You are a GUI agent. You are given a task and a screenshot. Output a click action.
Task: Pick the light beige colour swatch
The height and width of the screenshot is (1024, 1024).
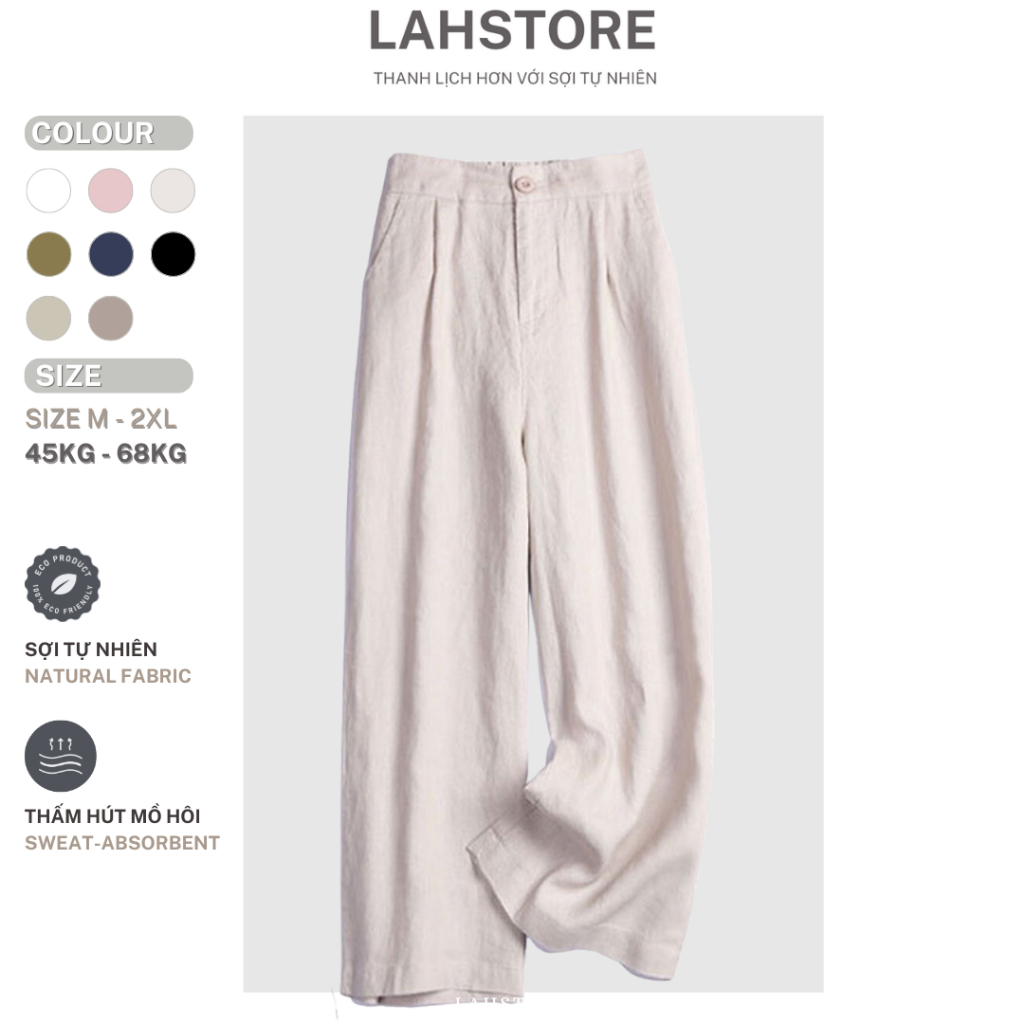48,318
